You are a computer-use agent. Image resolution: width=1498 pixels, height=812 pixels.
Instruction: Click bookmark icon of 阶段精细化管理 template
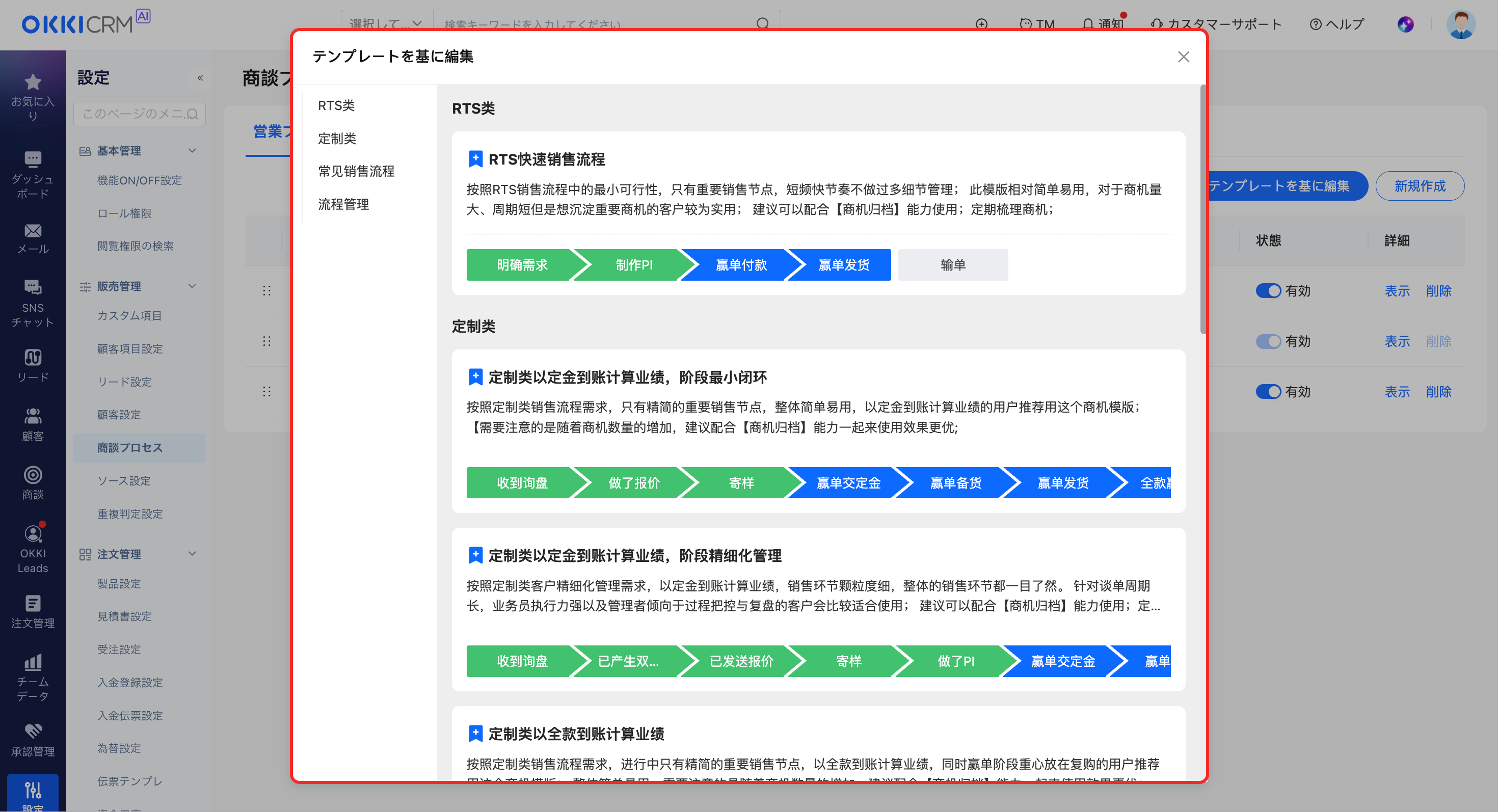pyautogui.click(x=475, y=555)
